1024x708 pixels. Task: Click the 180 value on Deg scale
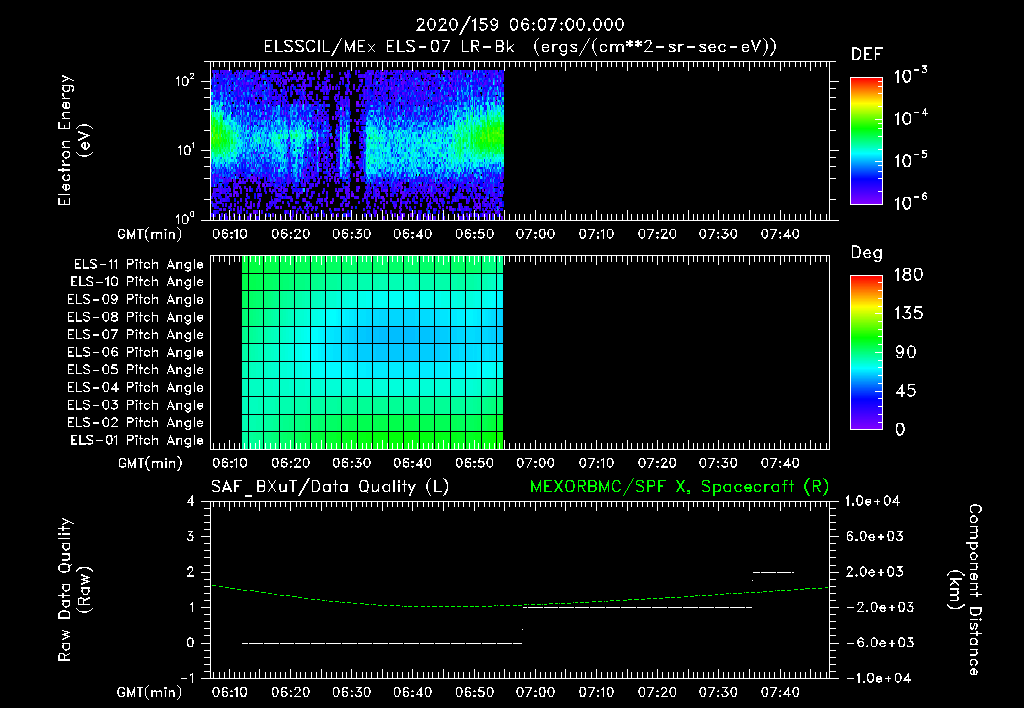pyautogui.click(x=908, y=274)
